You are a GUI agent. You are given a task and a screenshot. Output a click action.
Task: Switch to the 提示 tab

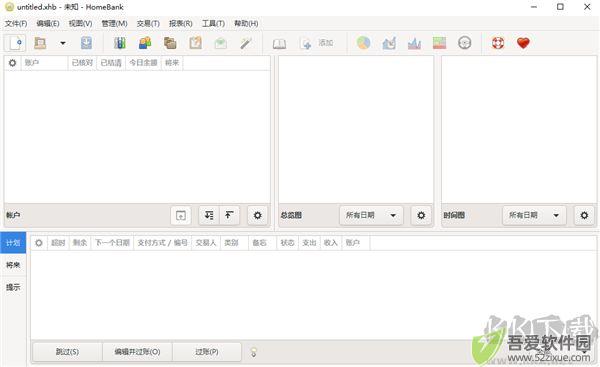(x=13, y=287)
